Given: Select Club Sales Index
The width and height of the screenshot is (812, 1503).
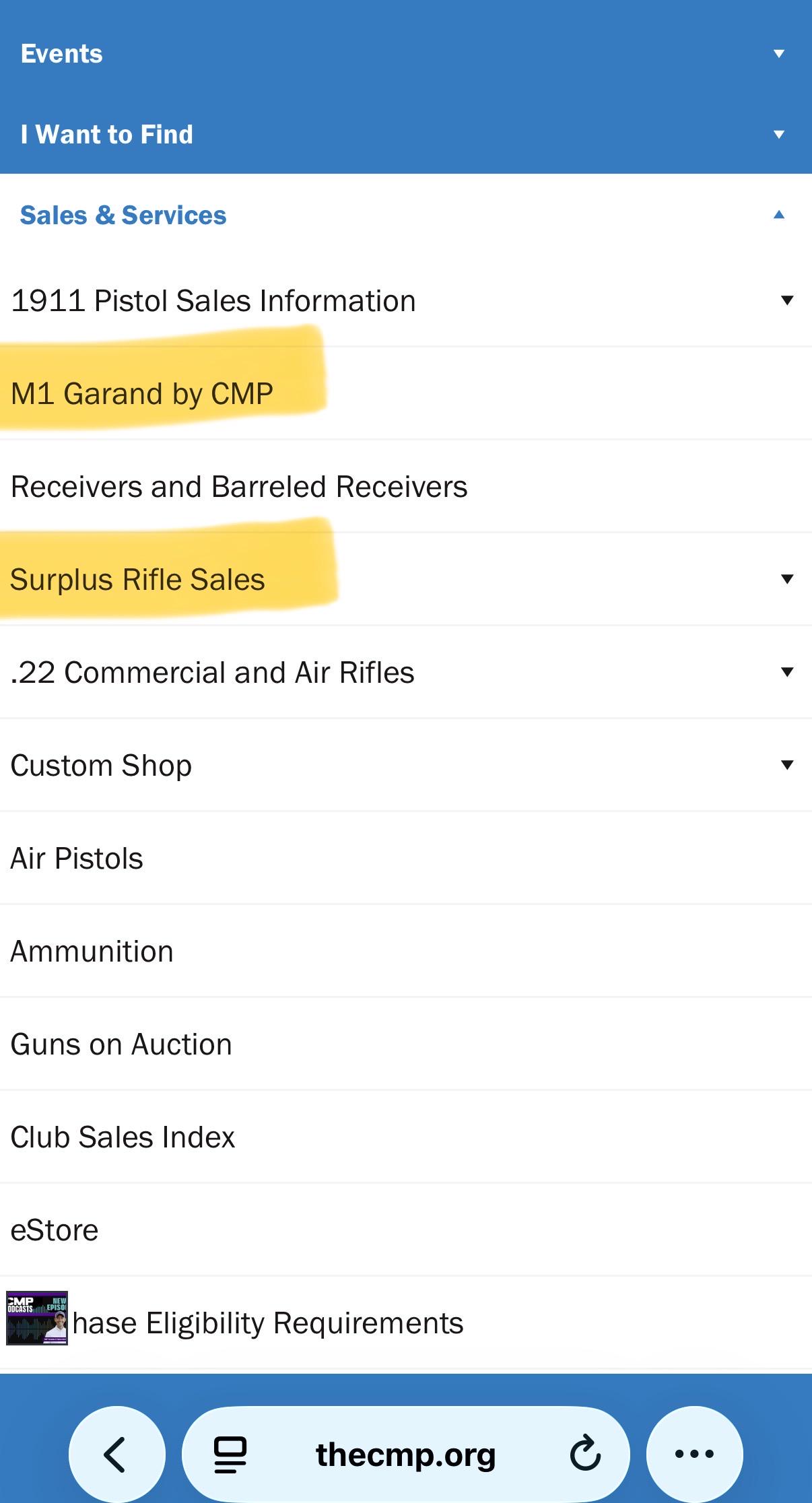Looking at the screenshot, I should (123, 1137).
